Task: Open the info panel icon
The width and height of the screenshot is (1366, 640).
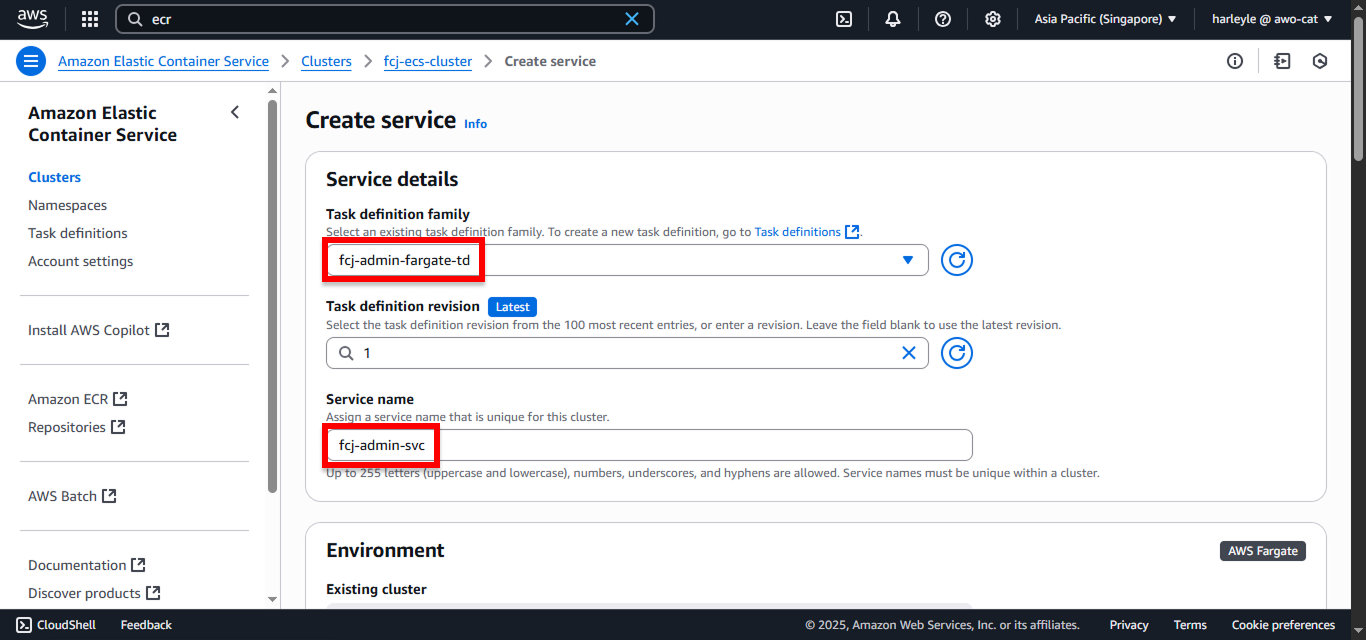Action: coord(1235,61)
